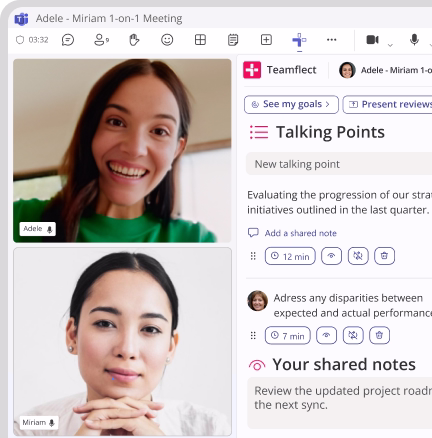Click the Talking Points list icon

(x=259, y=132)
